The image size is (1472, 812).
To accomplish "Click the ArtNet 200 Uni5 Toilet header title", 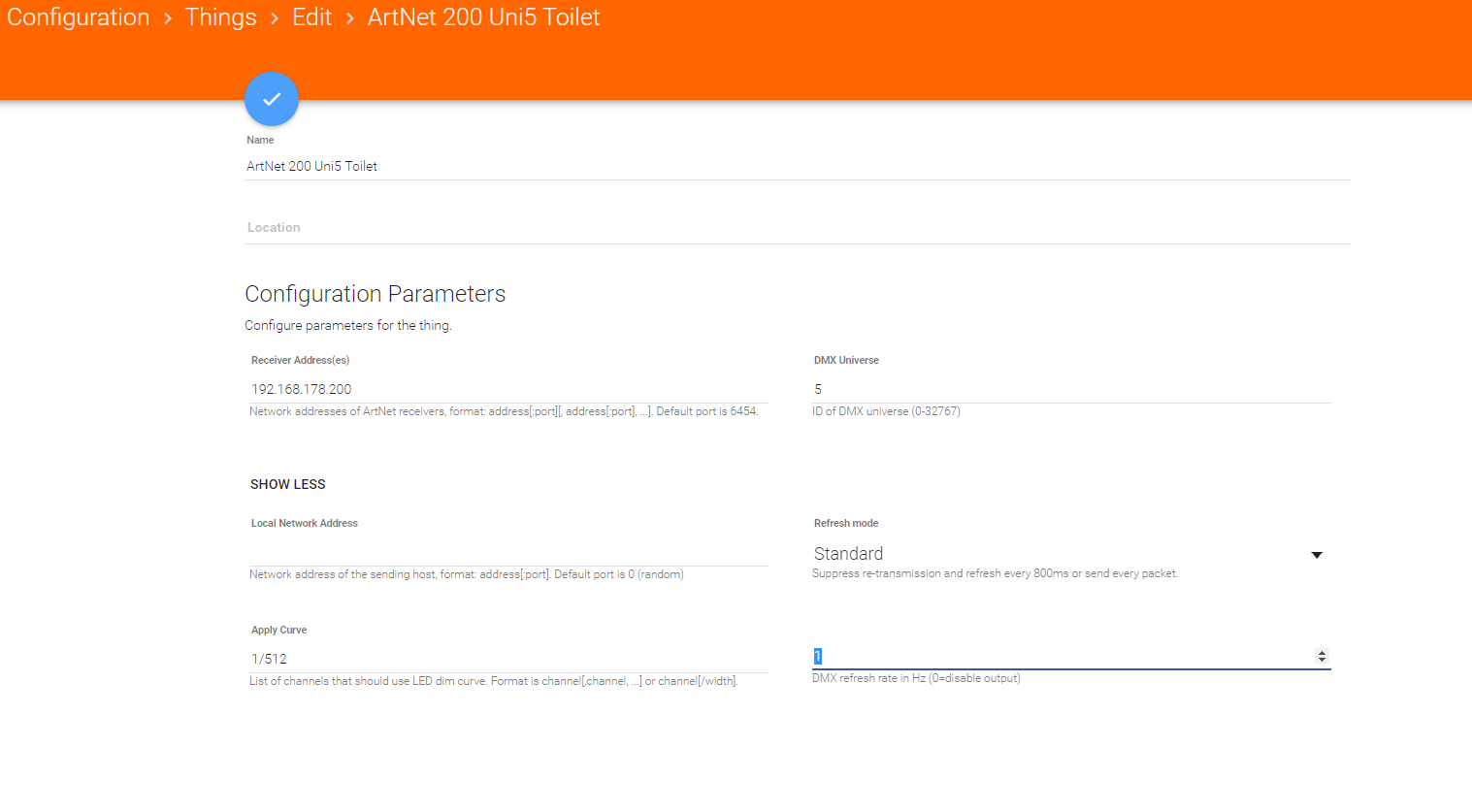I will [x=483, y=17].
